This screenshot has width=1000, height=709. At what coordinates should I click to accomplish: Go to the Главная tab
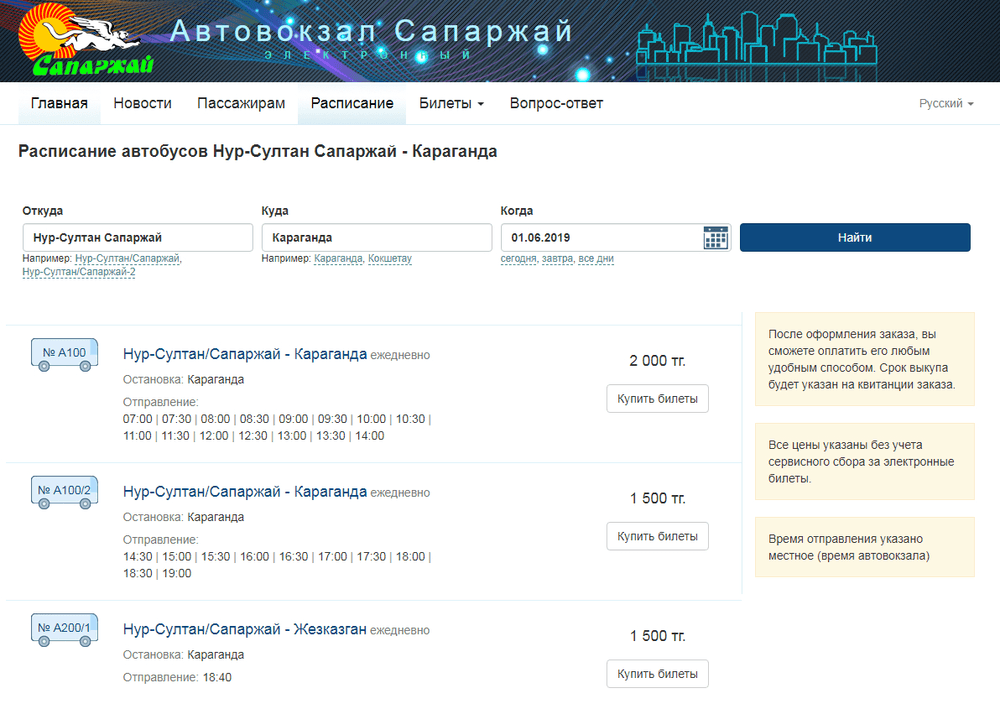[x=59, y=103]
